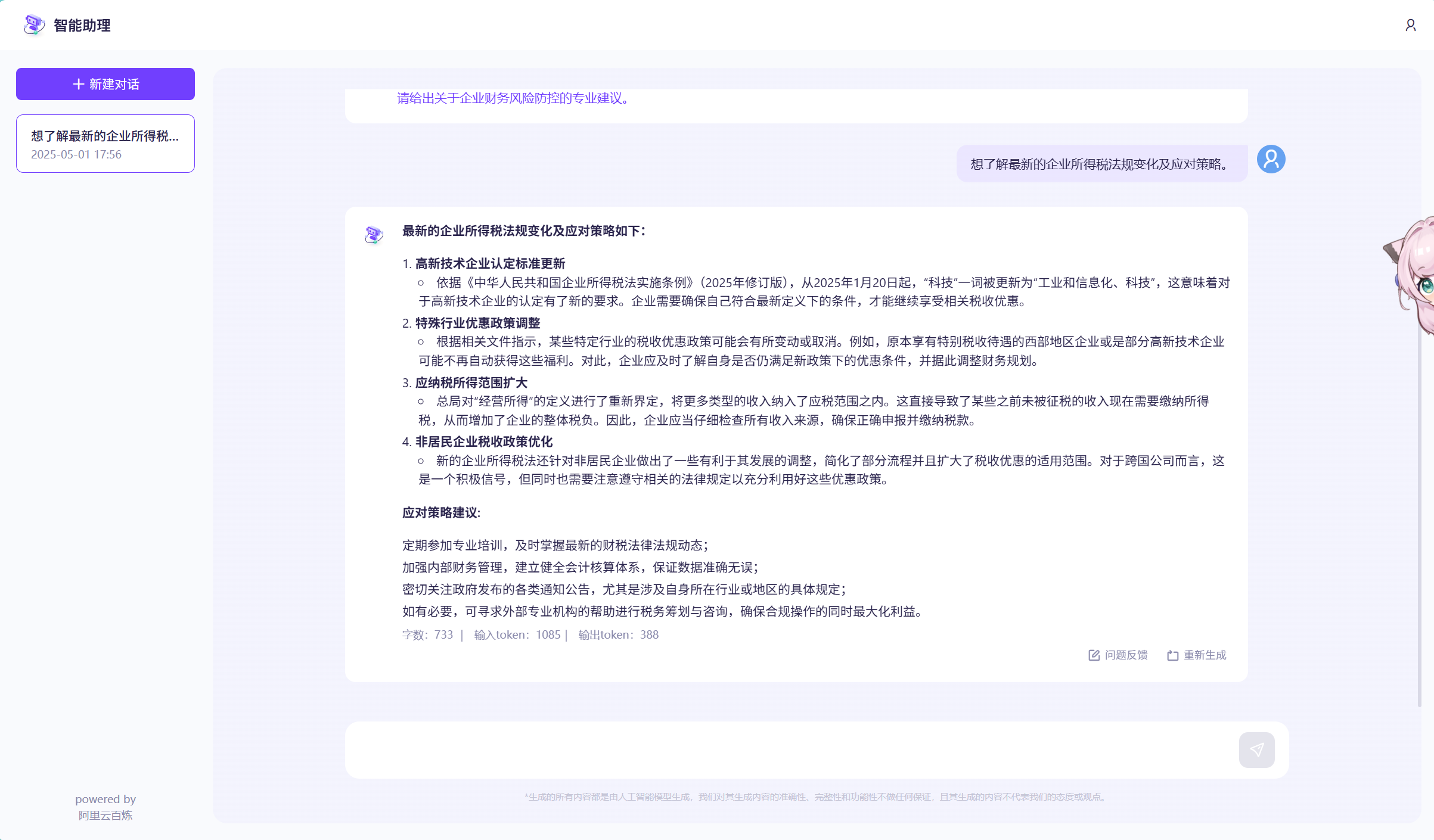Viewport: 1434px width, 840px height.
Task: Click the user message bubble about 企业所得税法规
Action: (1101, 164)
